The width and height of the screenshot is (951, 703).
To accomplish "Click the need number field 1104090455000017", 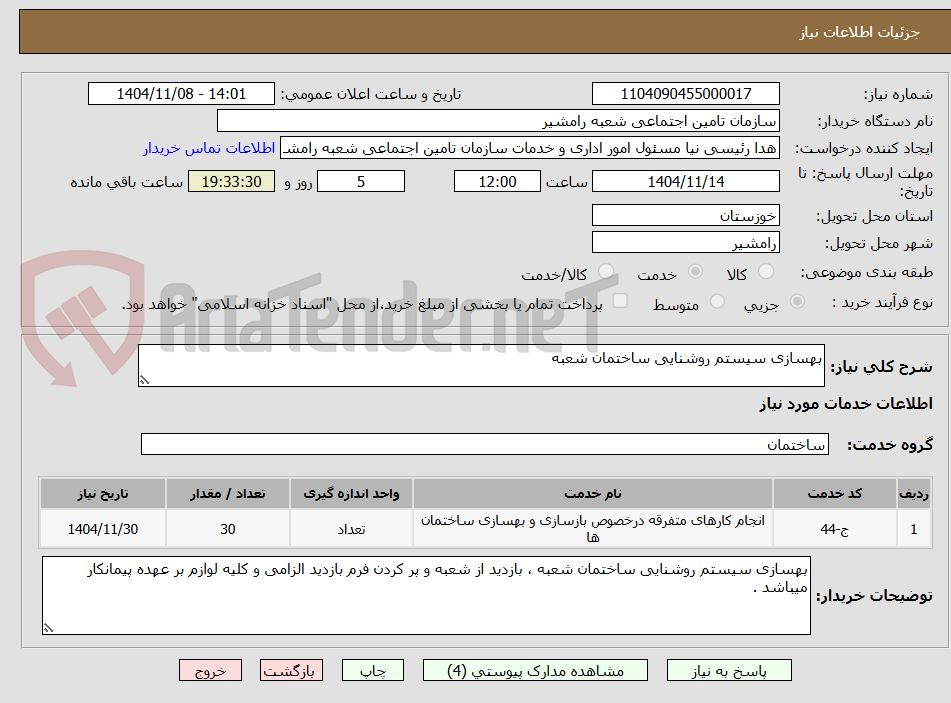I will (685, 94).
